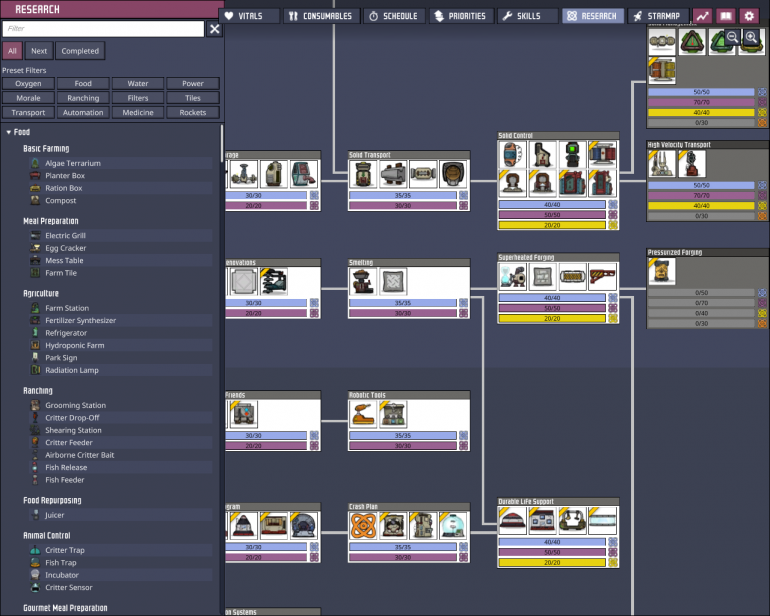770x616 pixels.
Task: Click the research Filter text field
Action: [103, 28]
